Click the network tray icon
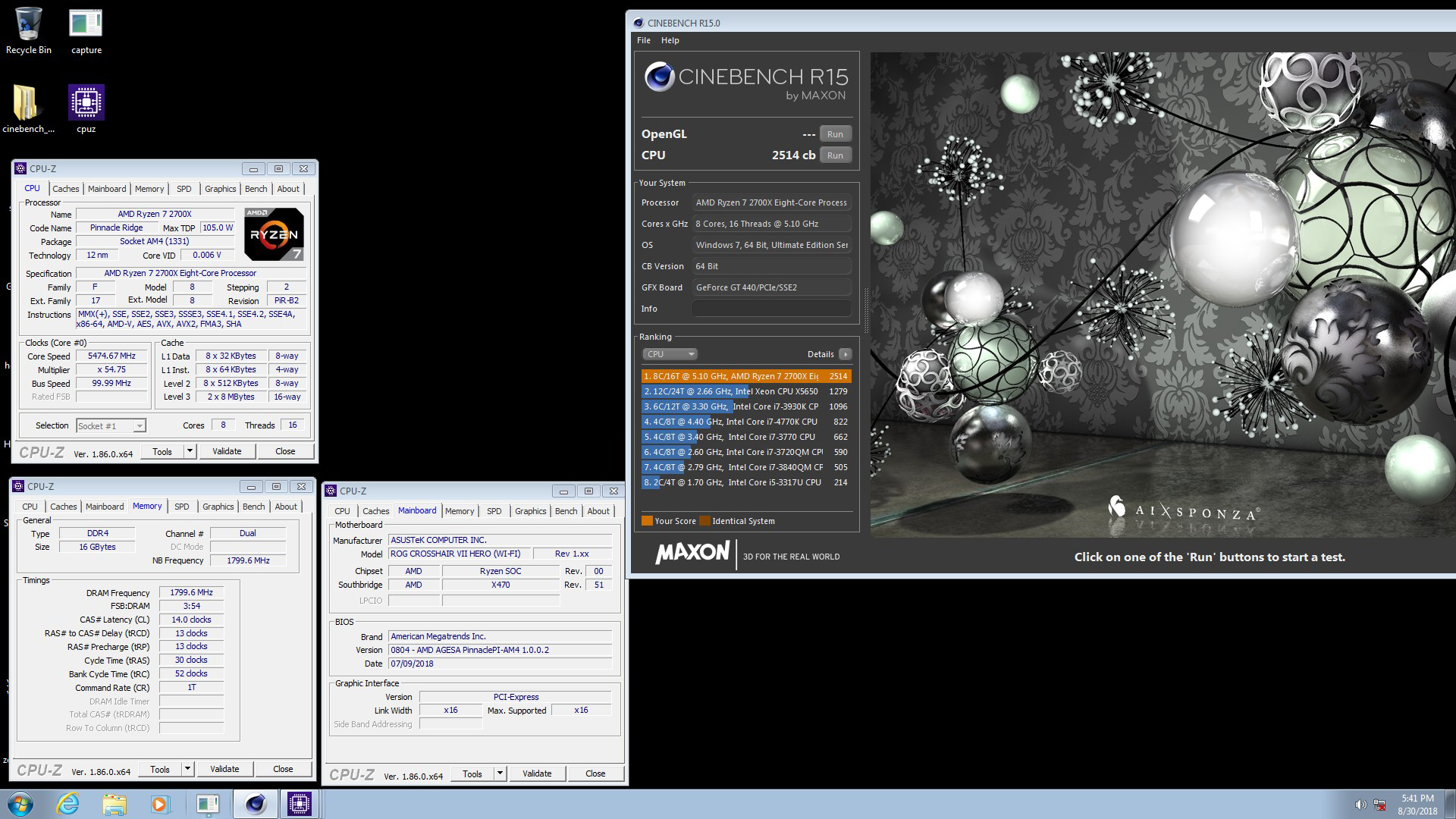1456x819 pixels. click(x=1379, y=805)
